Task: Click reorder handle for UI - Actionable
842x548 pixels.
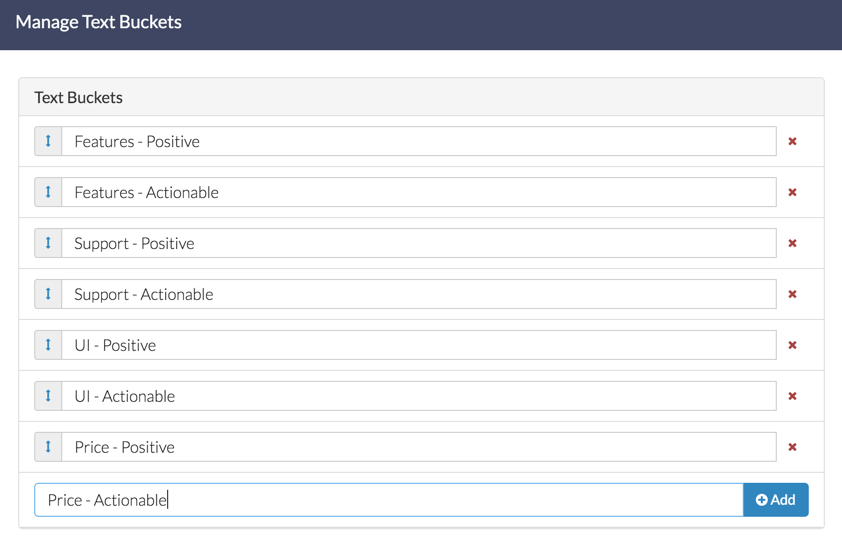Action: (x=48, y=397)
